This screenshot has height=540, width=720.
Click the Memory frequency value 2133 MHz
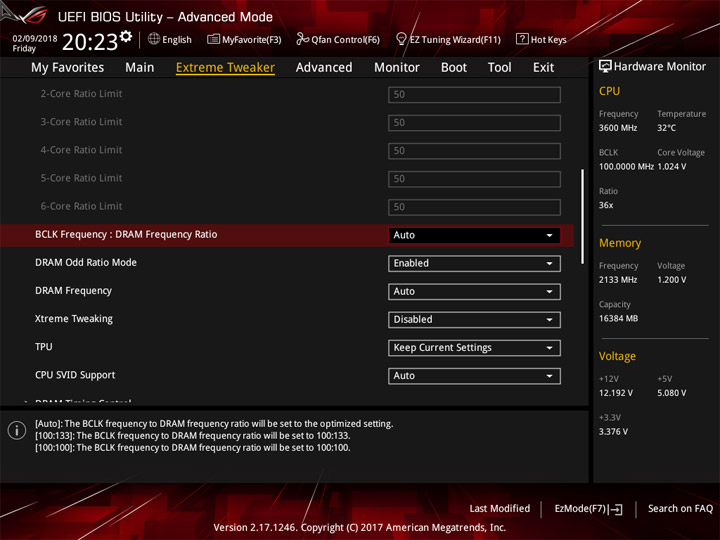point(618,280)
